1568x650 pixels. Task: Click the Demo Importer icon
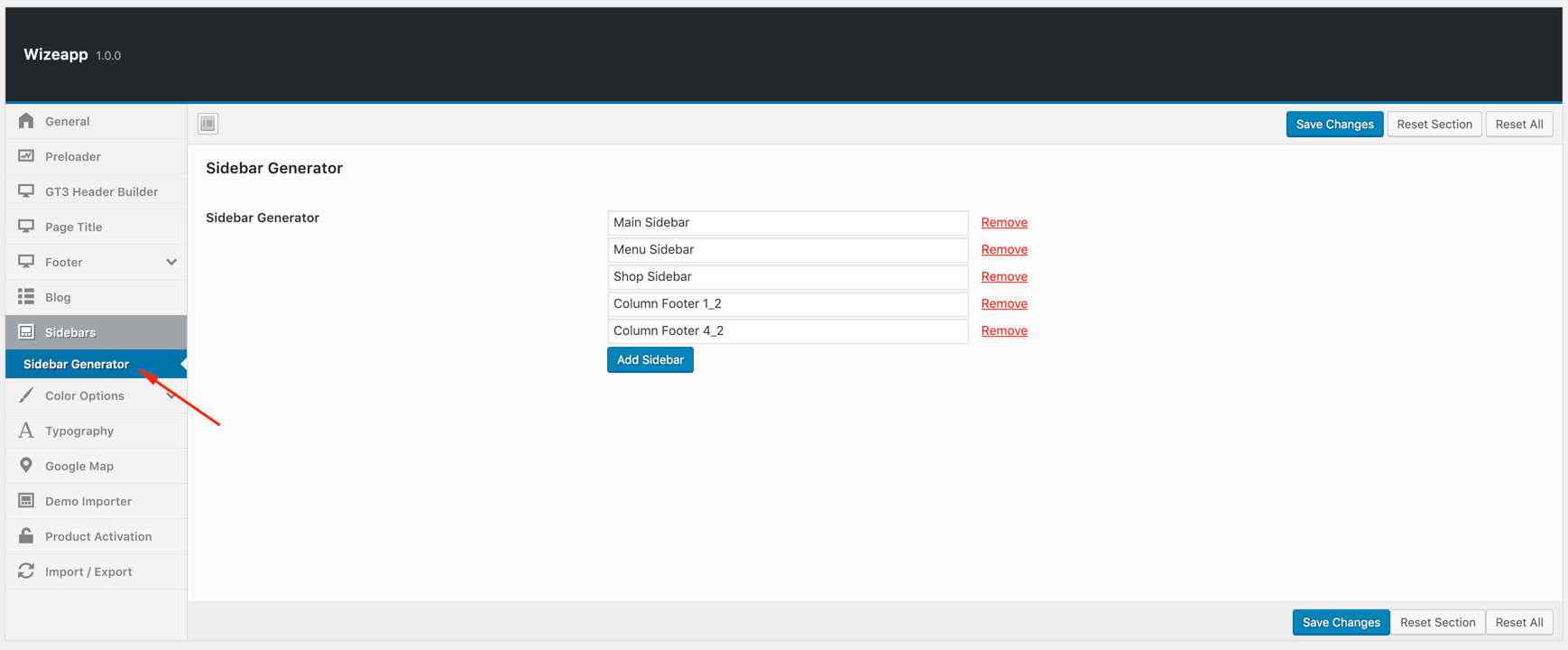[x=26, y=501]
